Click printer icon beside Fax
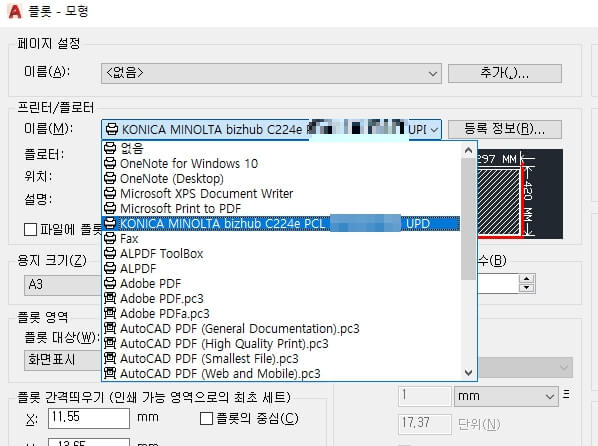 (x=110, y=238)
